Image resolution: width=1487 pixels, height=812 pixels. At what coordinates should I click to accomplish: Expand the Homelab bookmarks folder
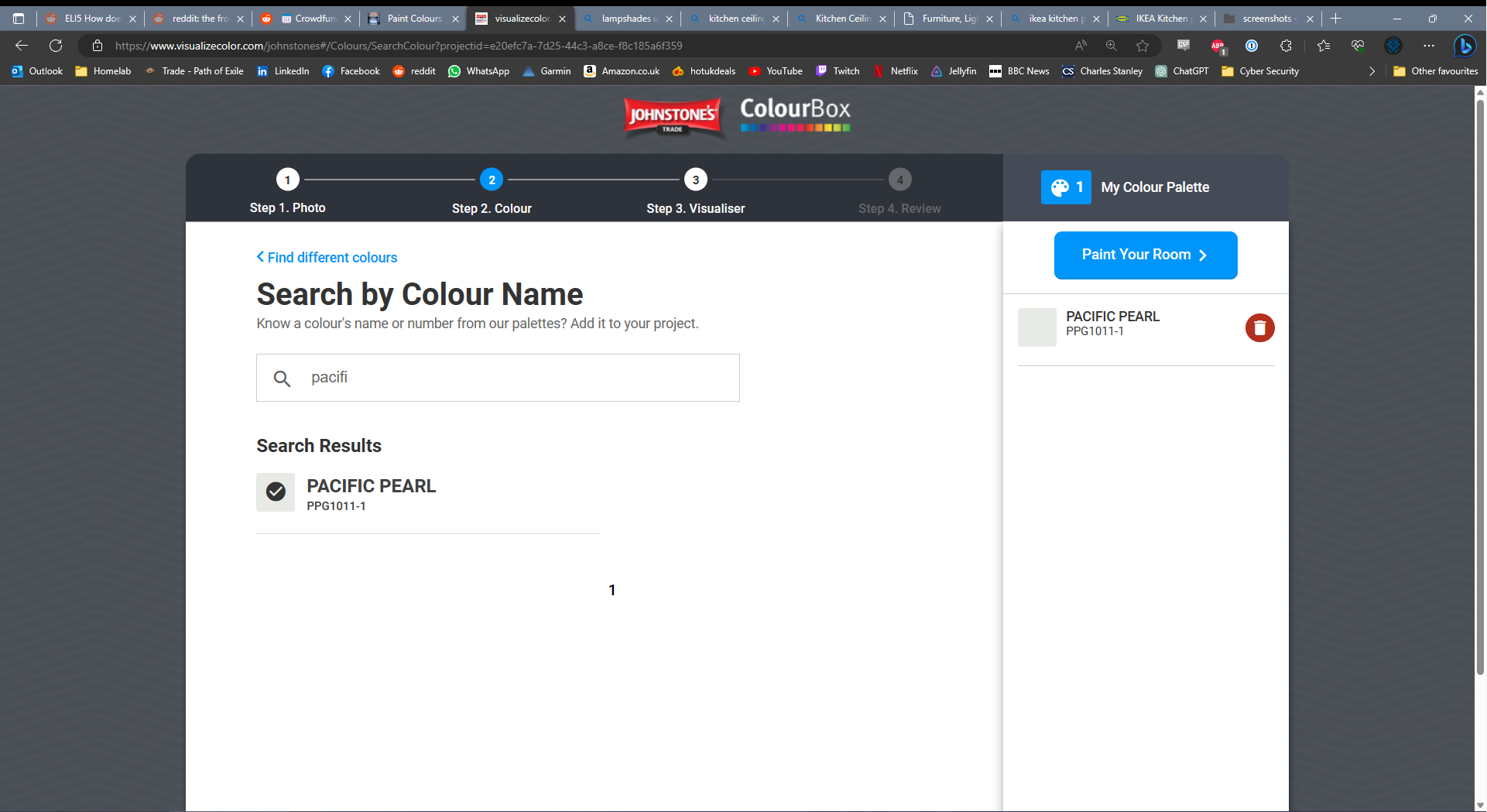point(104,71)
